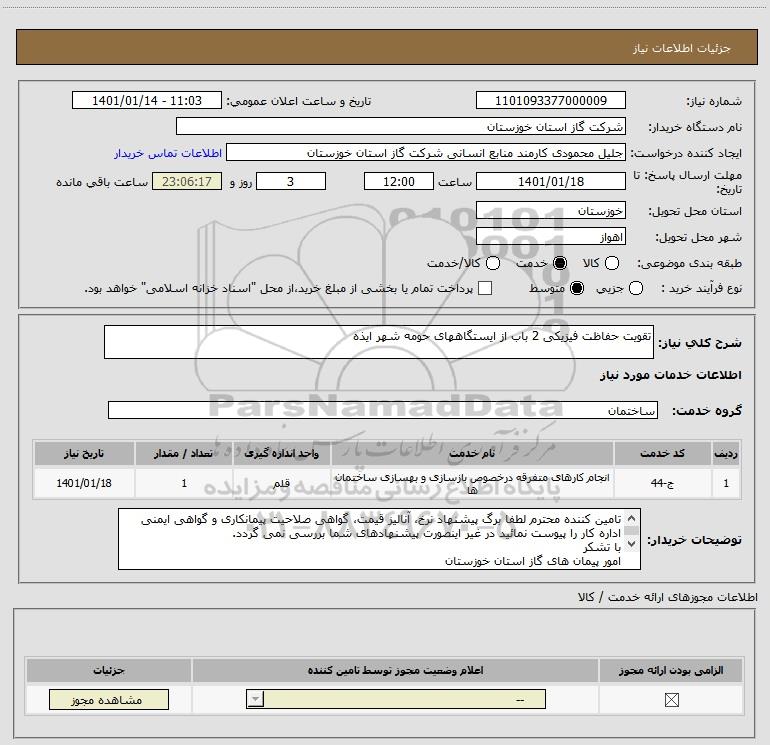The width and height of the screenshot is (770, 745).
Task: Click the نام خدمت column header
Action: 472,453
